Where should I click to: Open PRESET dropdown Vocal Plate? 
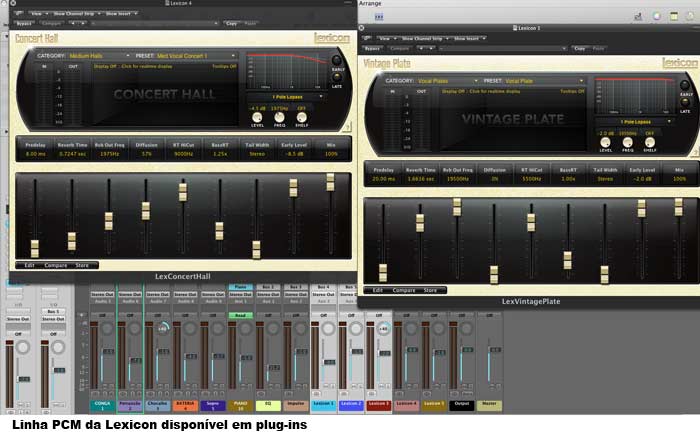point(544,81)
